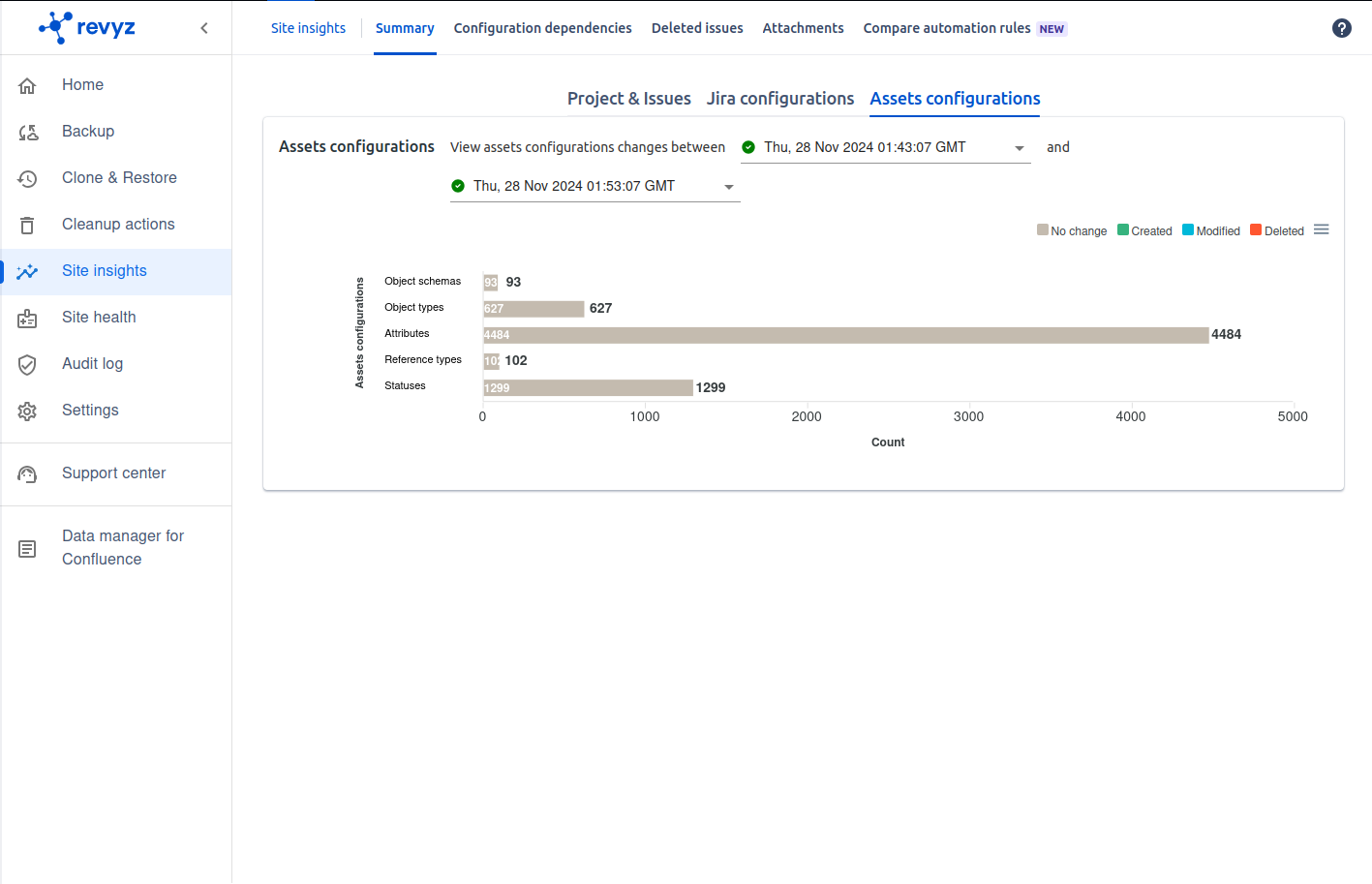Select the Cleanup actions trash icon
The width and height of the screenshot is (1372, 884).
point(27,225)
